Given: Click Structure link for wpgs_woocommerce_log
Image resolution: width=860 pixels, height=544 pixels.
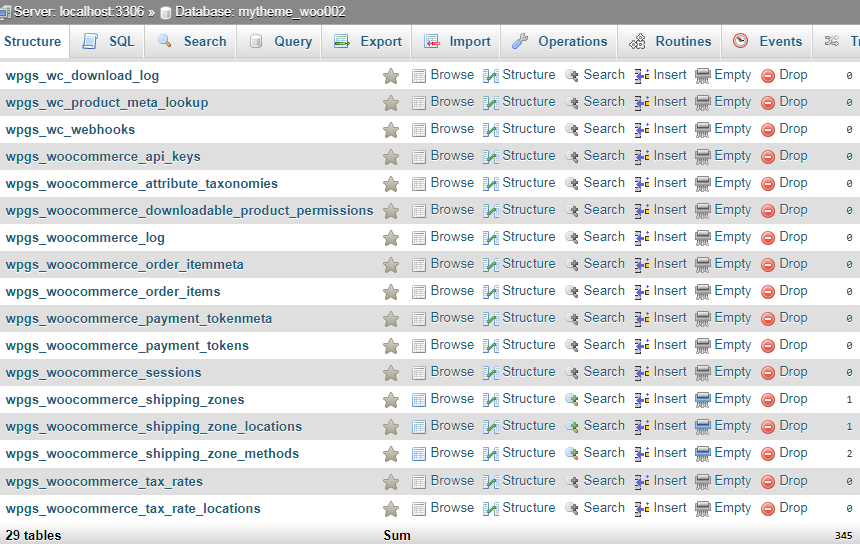Looking at the screenshot, I should (x=529, y=237).
